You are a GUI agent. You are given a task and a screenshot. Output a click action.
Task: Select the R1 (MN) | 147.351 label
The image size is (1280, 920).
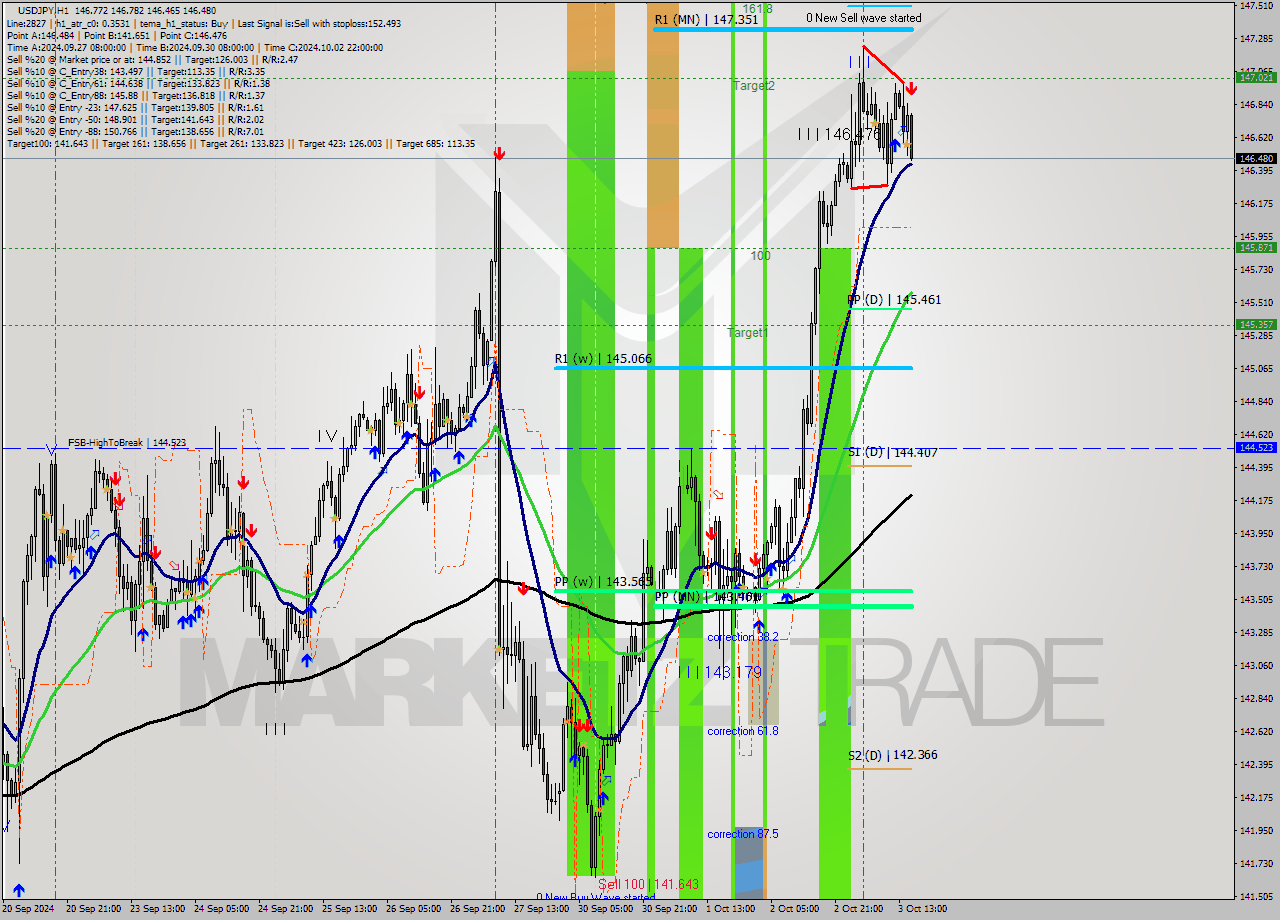[706, 19]
